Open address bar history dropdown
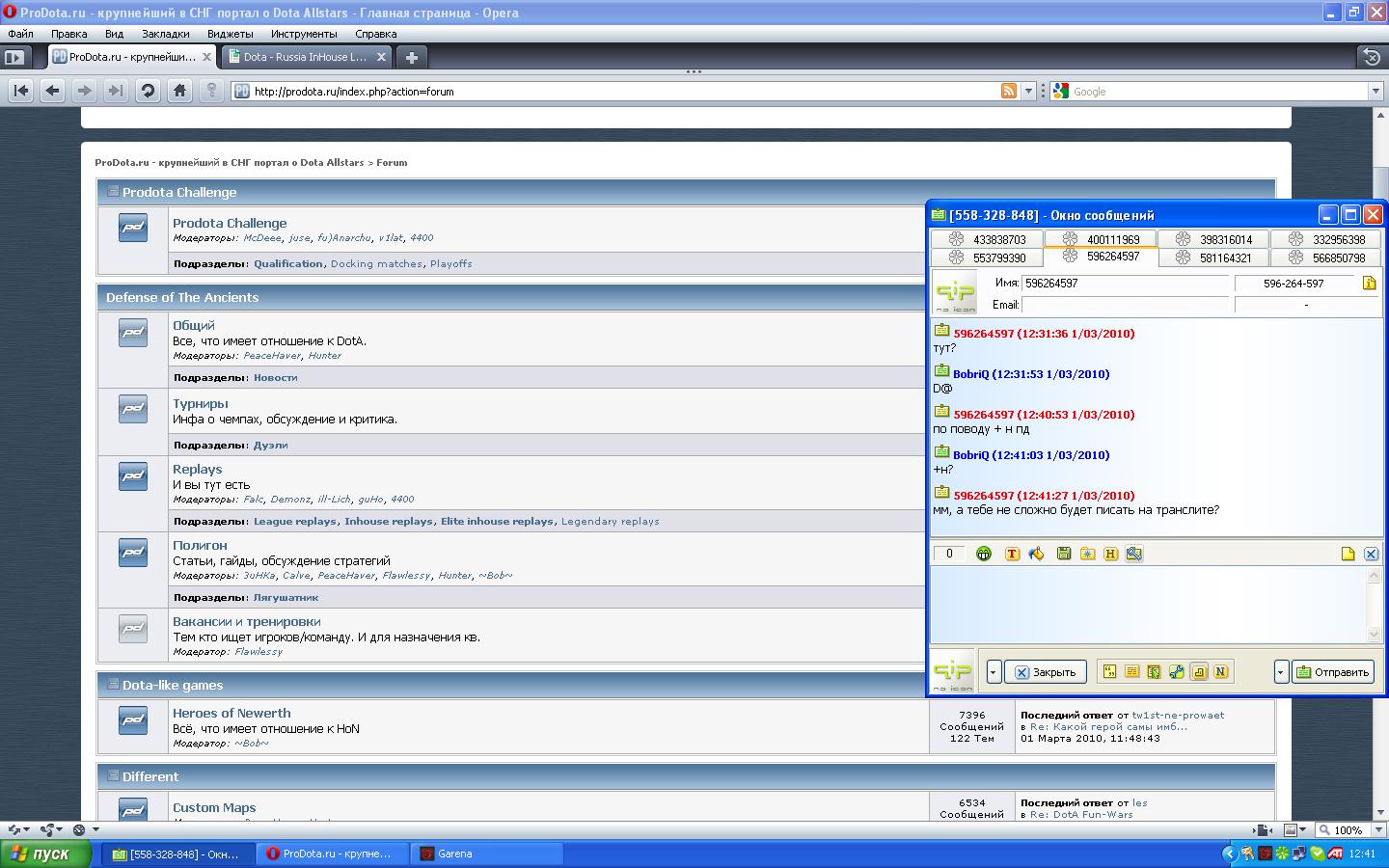Screen dimensions: 1389x868 pos(1028,91)
